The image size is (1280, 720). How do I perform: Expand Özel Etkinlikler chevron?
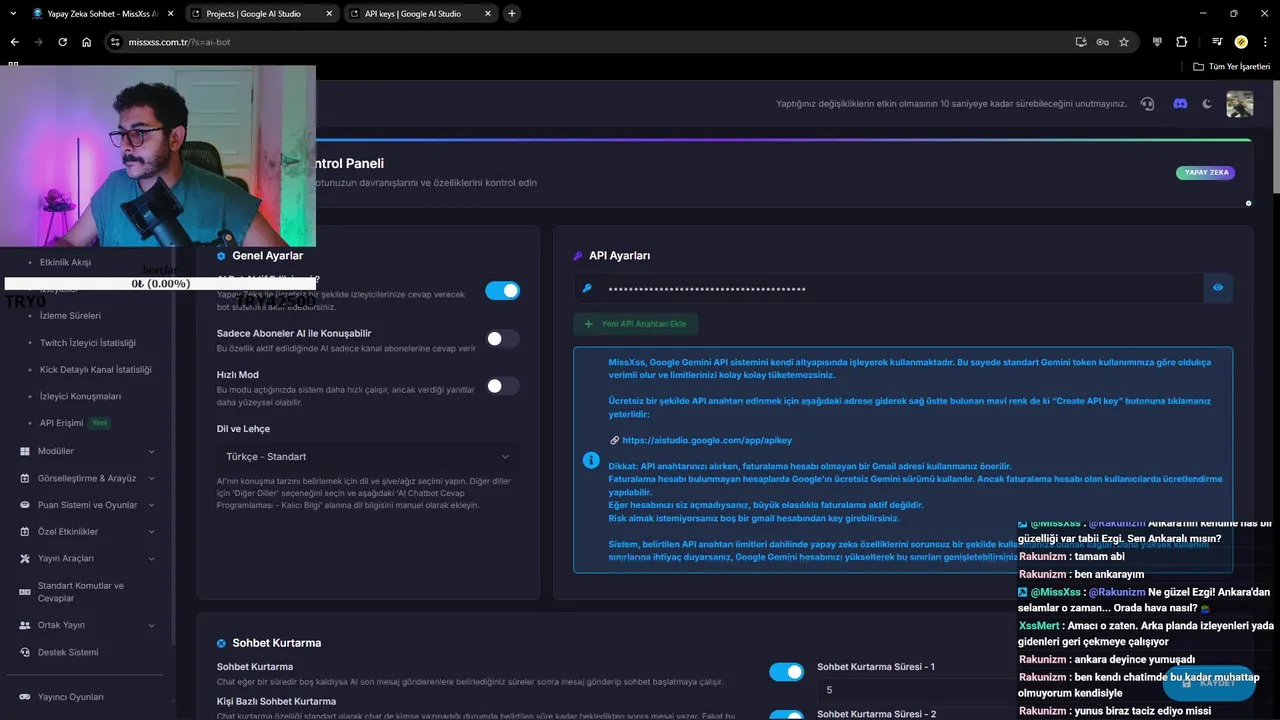[x=151, y=532]
